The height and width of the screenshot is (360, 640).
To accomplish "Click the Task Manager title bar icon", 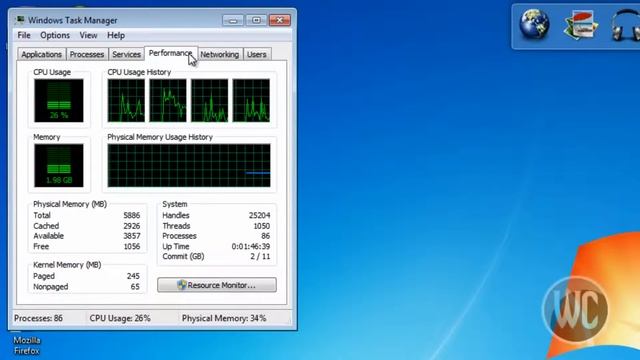I will coord(19,20).
